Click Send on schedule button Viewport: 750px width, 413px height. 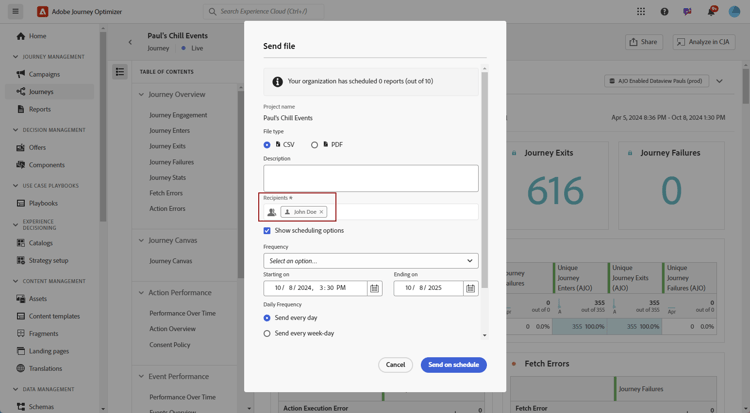[x=453, y=365]
